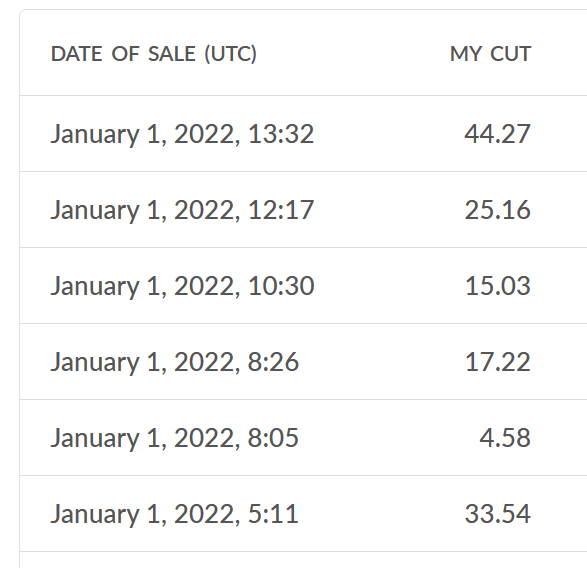Click the 44.27 cut value
The width and height of the screenshot is (587, 568).
497,134
